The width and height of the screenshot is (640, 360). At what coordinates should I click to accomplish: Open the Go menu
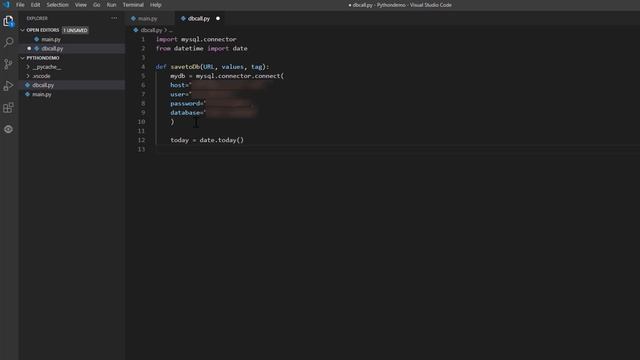tap(96, 5)
